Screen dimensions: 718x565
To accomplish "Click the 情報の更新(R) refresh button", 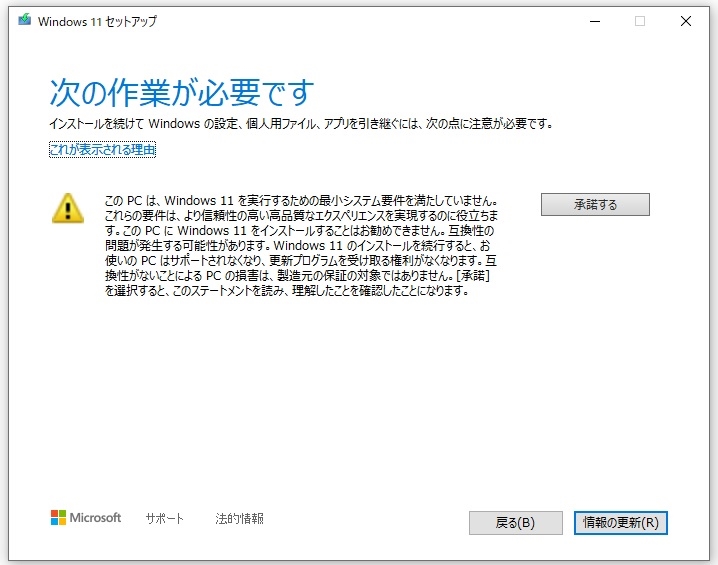I will [x=620, y=522].
